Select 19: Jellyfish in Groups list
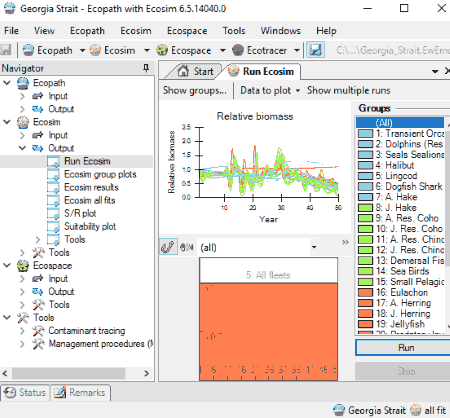This screenshot has height=418, width=450. (x=400, y=324)
